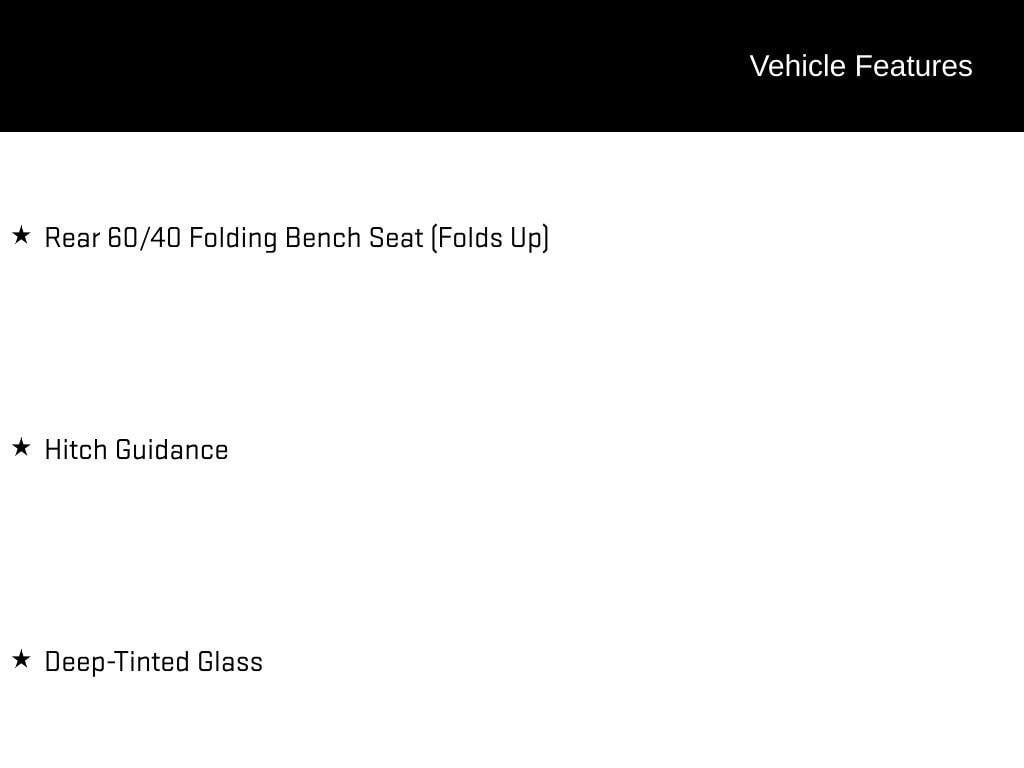This screenshot has width=1024, height=768.
Task: Click the word "Up)" ending the first feature
Action: click(x=530, y=238)
